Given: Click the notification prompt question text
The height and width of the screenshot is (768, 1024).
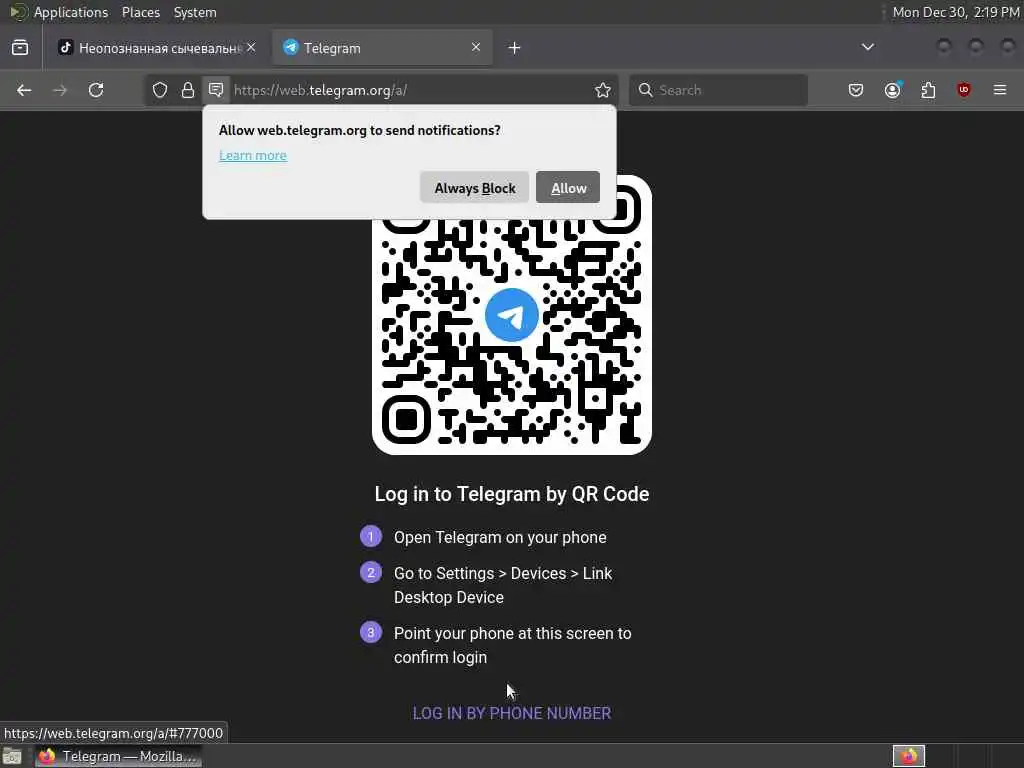Looking at the screenshot, I should [360, 130].
